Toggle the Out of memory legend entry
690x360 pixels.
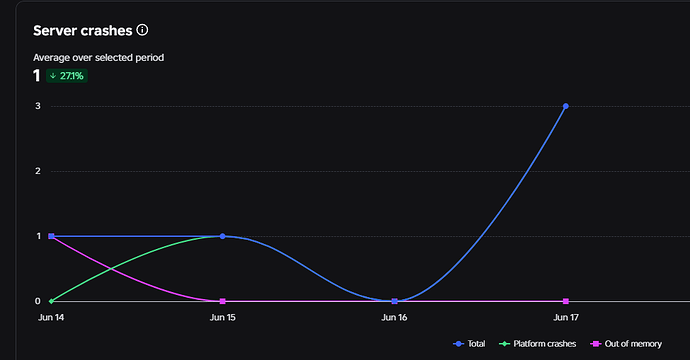tap(626, 344)
